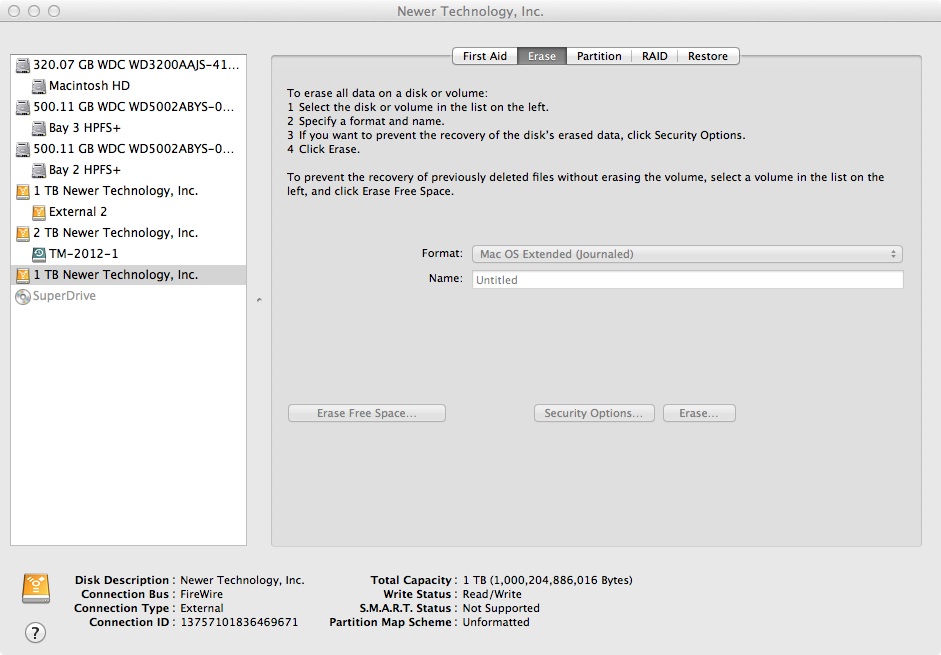Click the total capacity value 1 TB
Image resolution: width=941 pixels, height=655 pixels.
[547, 580]
